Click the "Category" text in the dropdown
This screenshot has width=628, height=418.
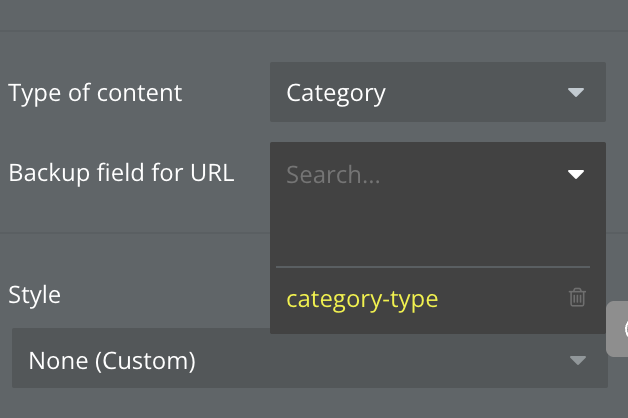click(x=336, y=93)
